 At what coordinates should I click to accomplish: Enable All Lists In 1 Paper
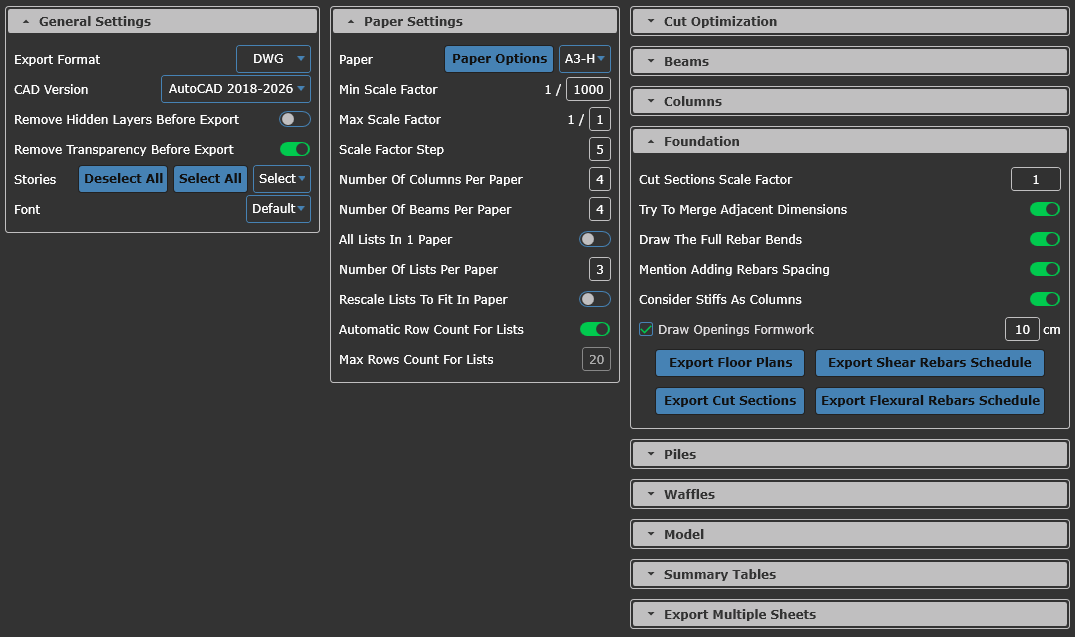tap(594, 239)
